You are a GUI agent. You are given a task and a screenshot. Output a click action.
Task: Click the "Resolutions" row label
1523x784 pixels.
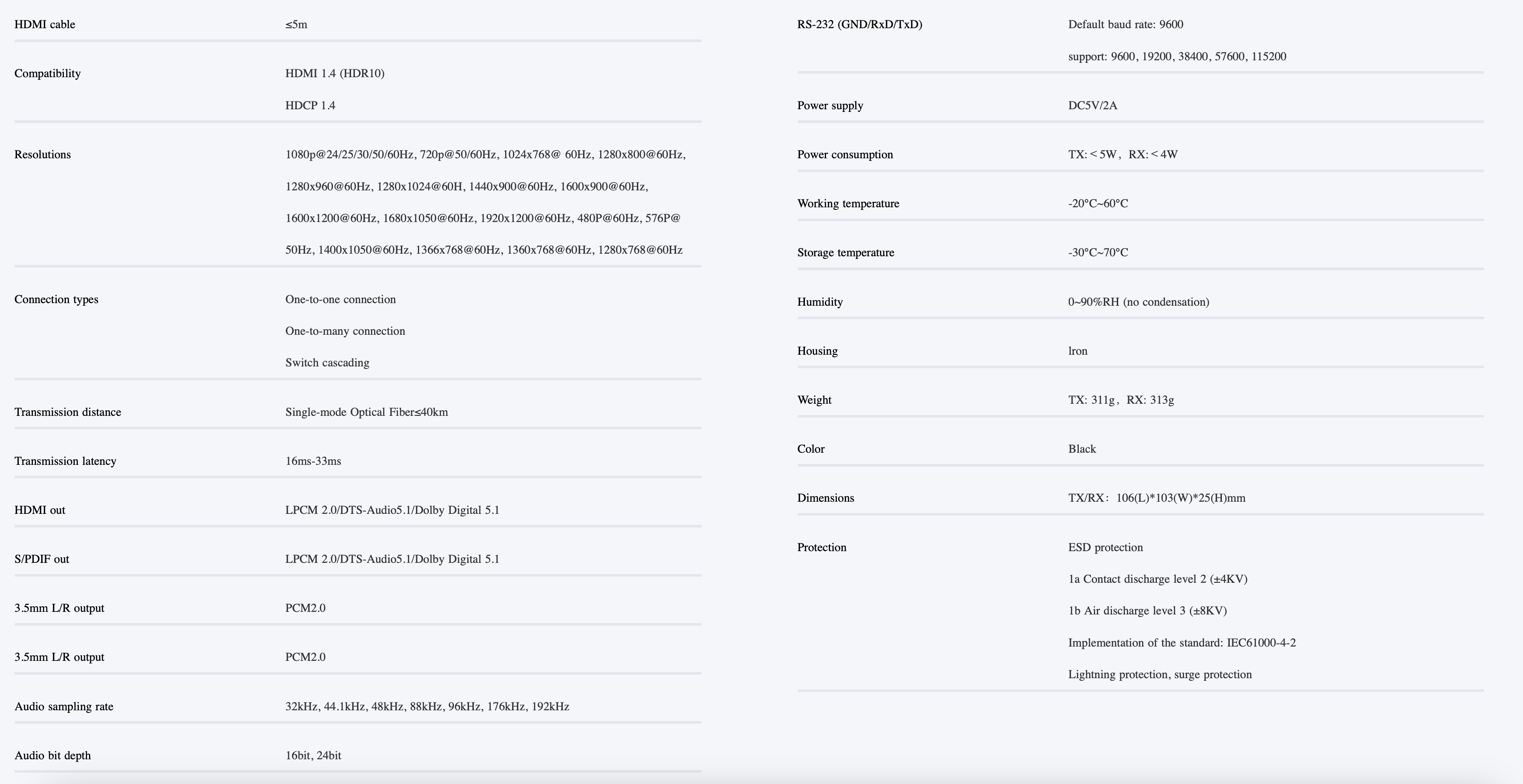(43, 154)
